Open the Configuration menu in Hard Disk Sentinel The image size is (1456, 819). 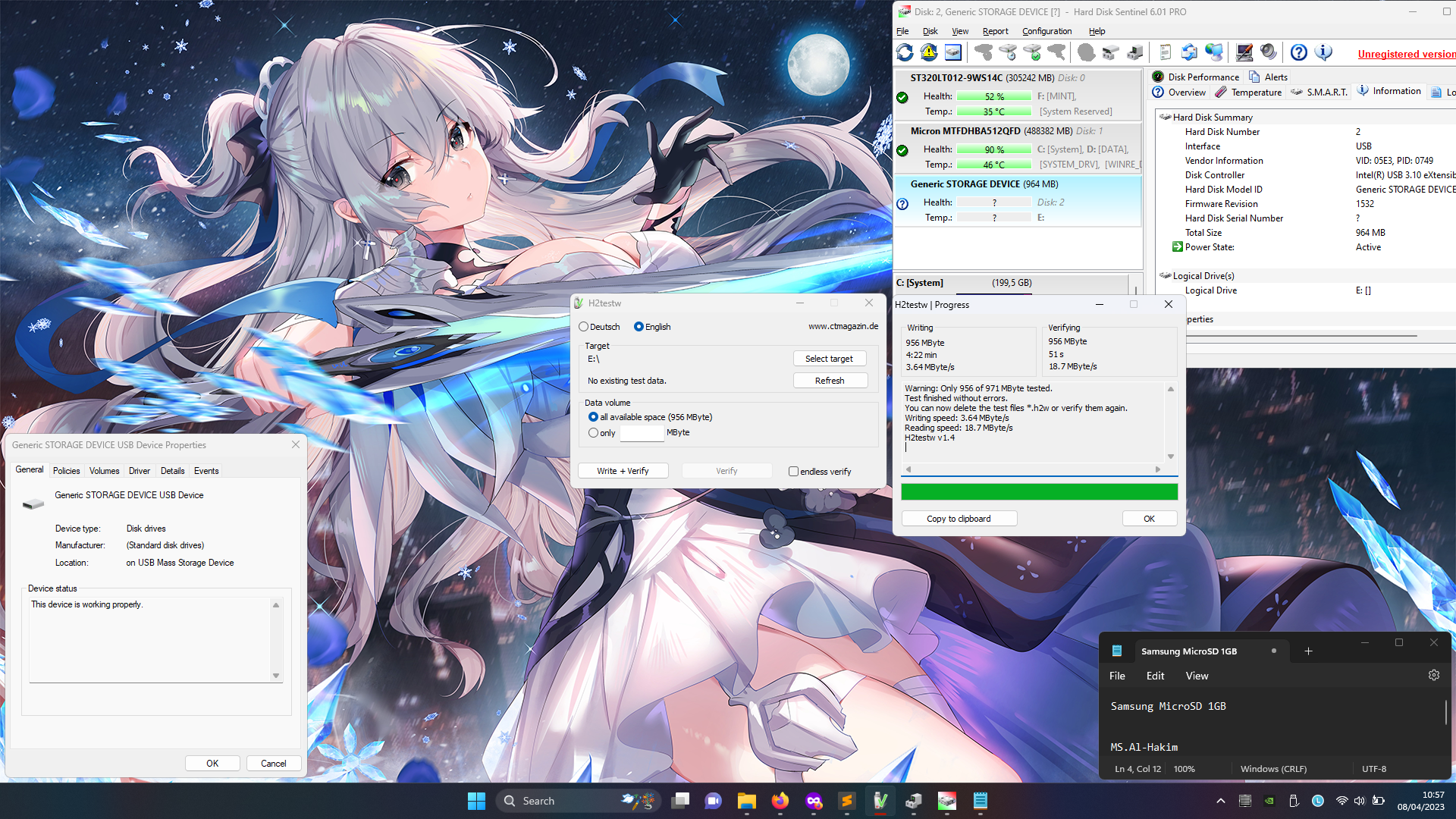pyautogui.click(x=1046, y=31)
